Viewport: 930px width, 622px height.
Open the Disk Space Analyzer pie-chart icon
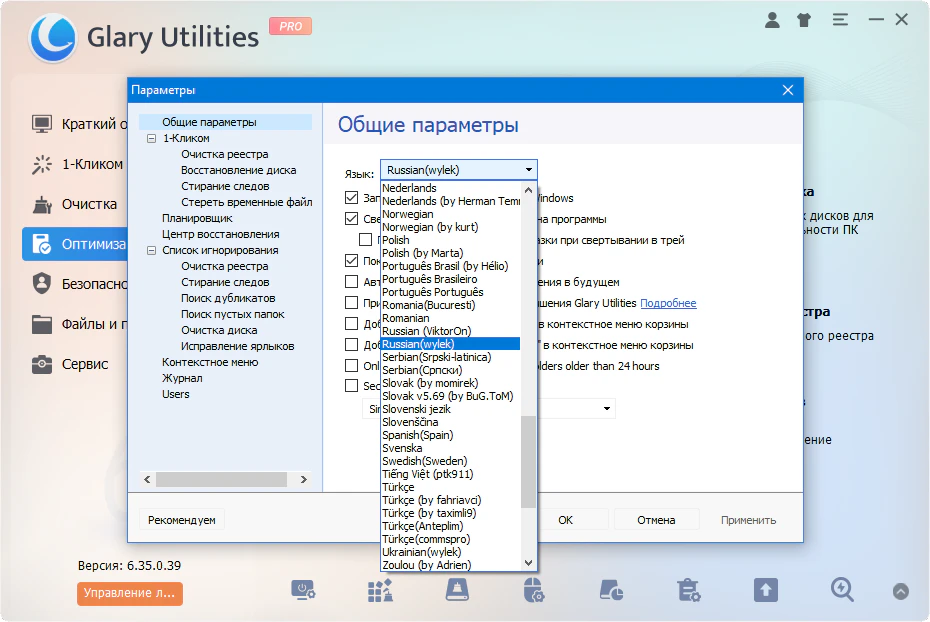(x=610, y=590)
